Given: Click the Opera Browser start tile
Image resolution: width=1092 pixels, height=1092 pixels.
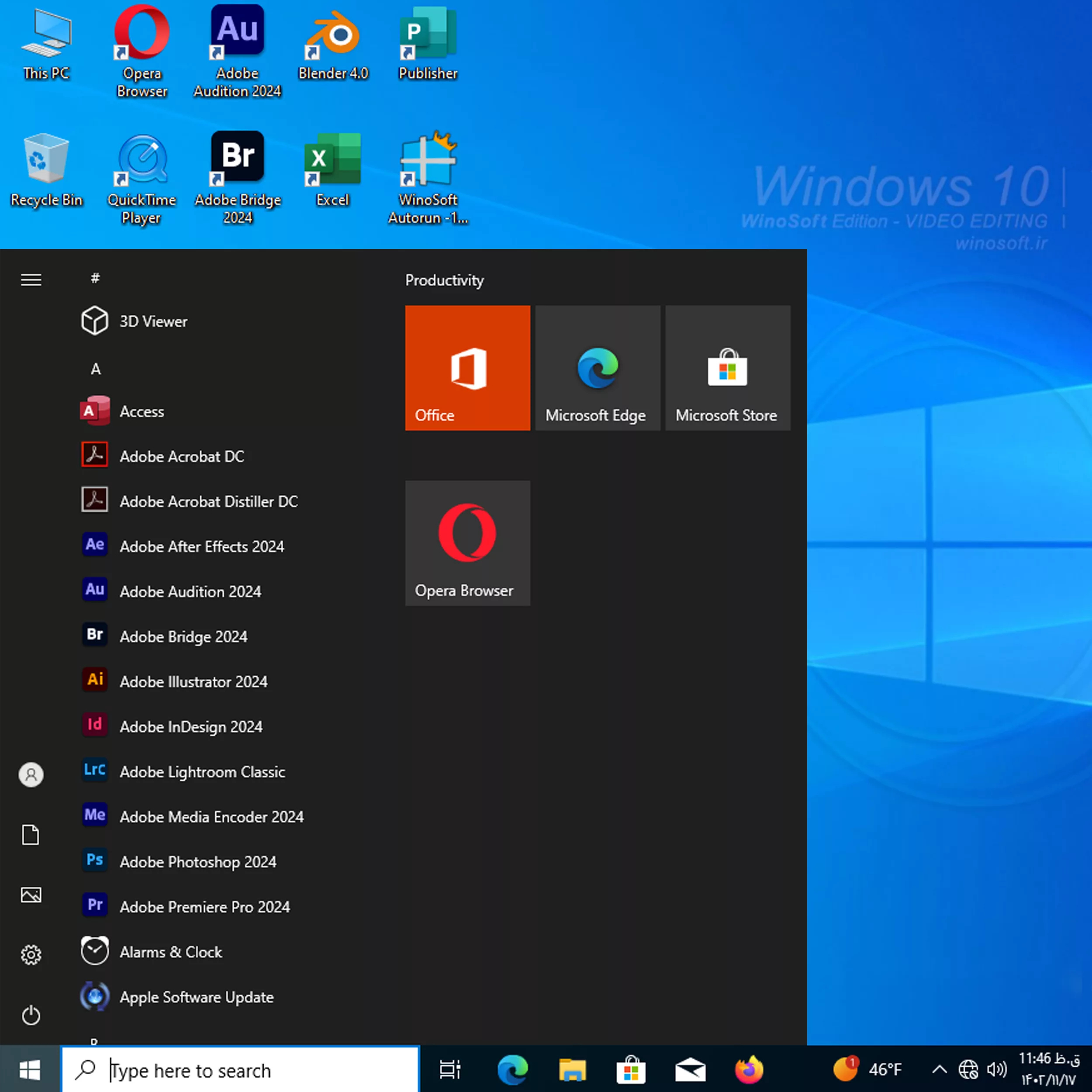Looking at the screenshot, I should (x=467, y=543).
